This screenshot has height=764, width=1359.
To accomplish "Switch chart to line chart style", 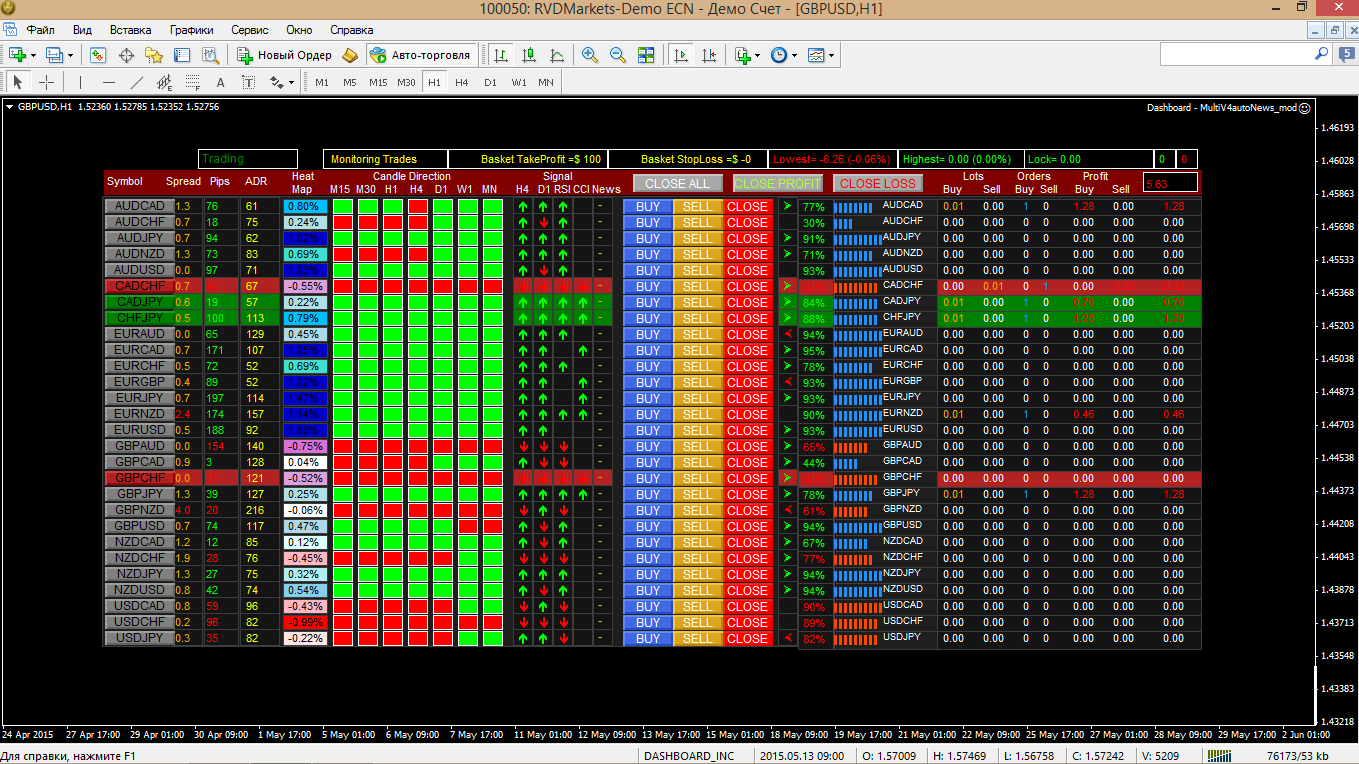I will 556,55.
